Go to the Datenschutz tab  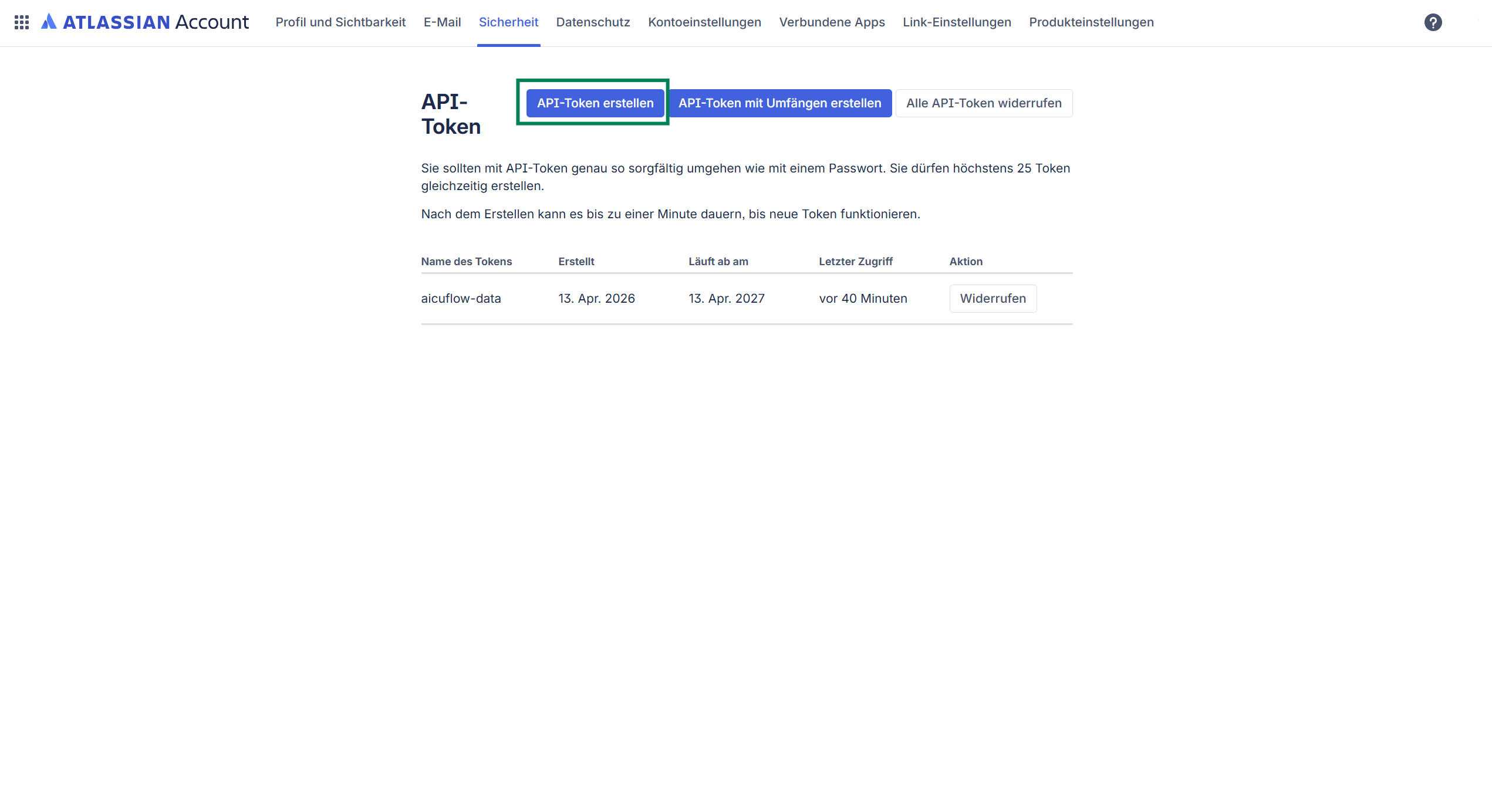(x=593, y=22)
